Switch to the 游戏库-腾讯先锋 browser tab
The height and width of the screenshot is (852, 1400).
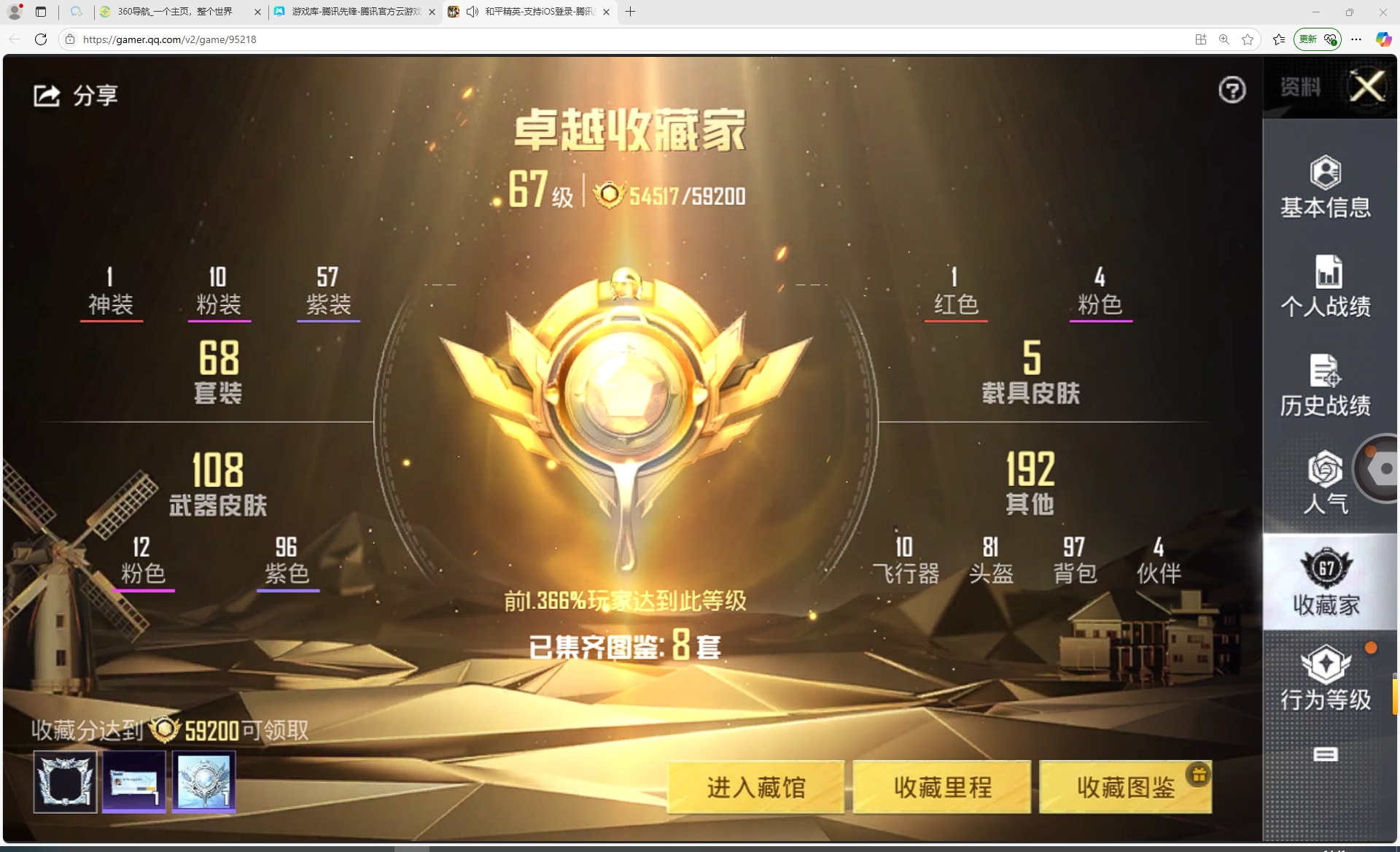point(355,12)
